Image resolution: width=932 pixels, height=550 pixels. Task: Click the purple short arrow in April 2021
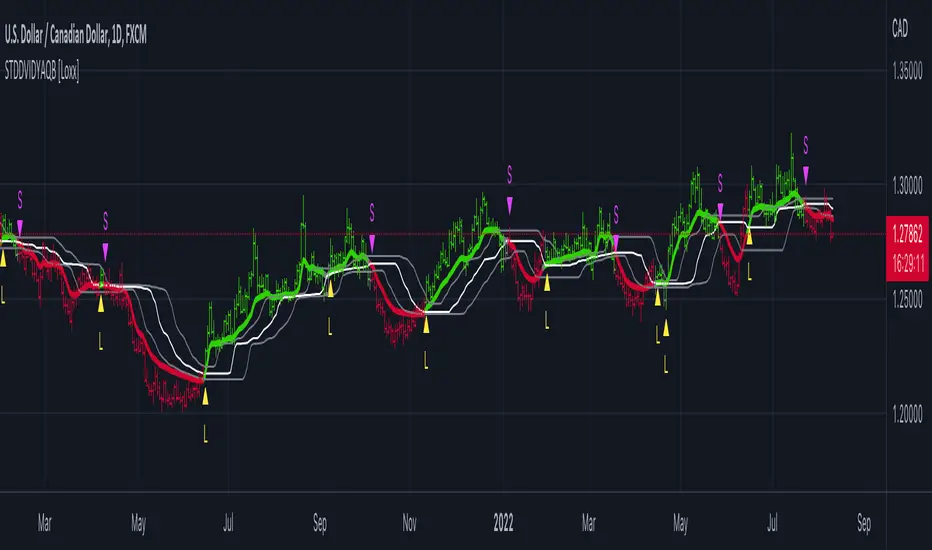(x=105, y=252)
